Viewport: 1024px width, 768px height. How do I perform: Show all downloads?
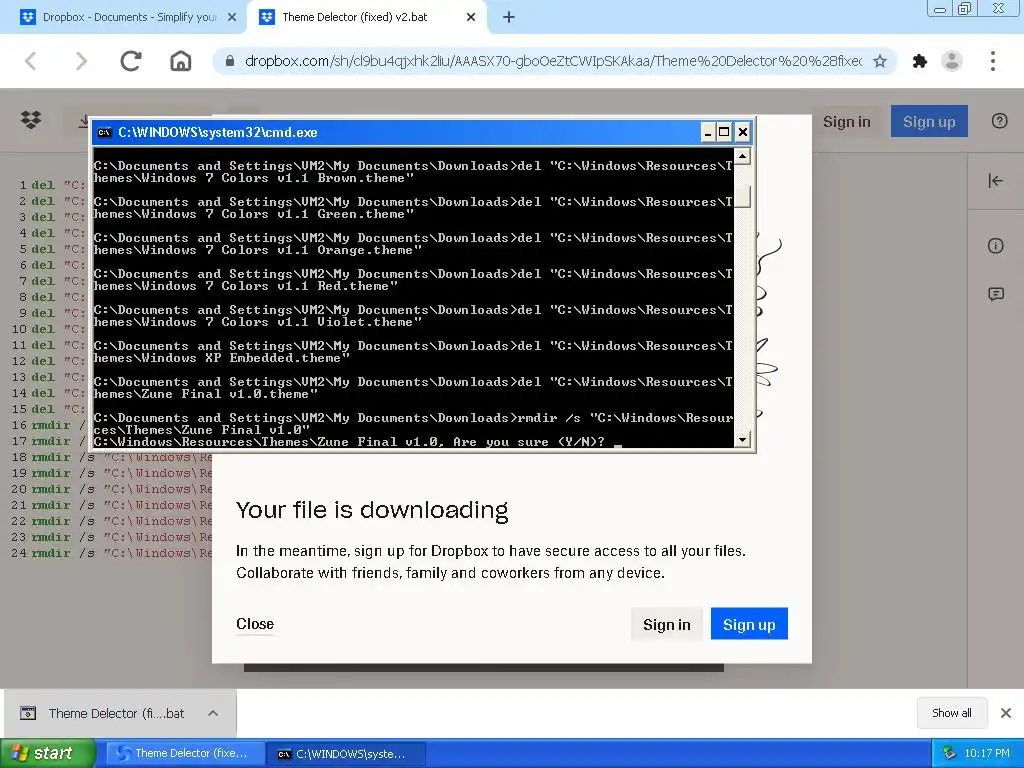[x=952, y=713]
